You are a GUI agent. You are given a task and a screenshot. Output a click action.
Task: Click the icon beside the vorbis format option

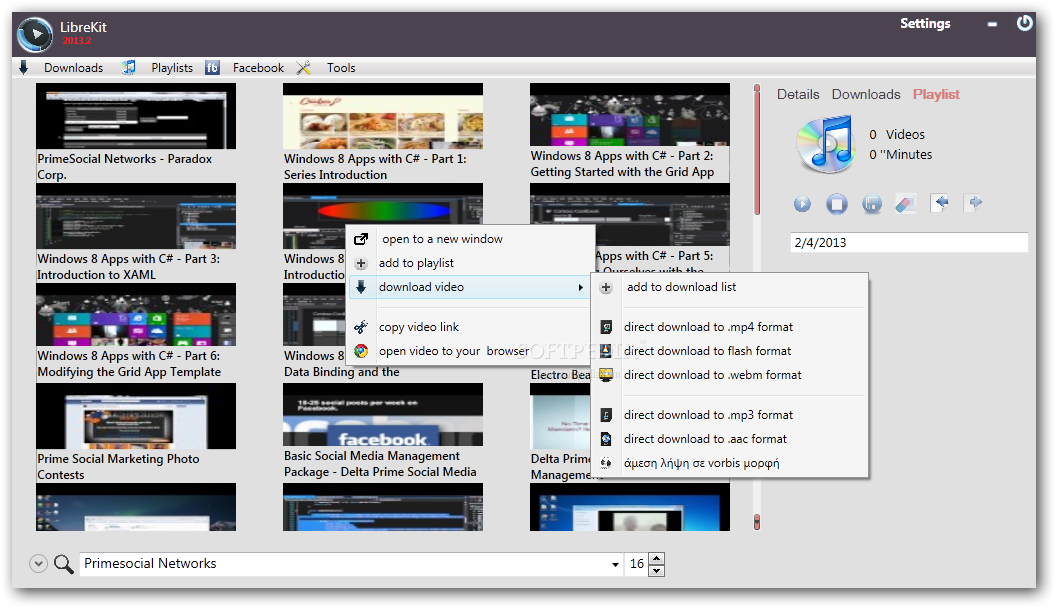coord(606,463)
